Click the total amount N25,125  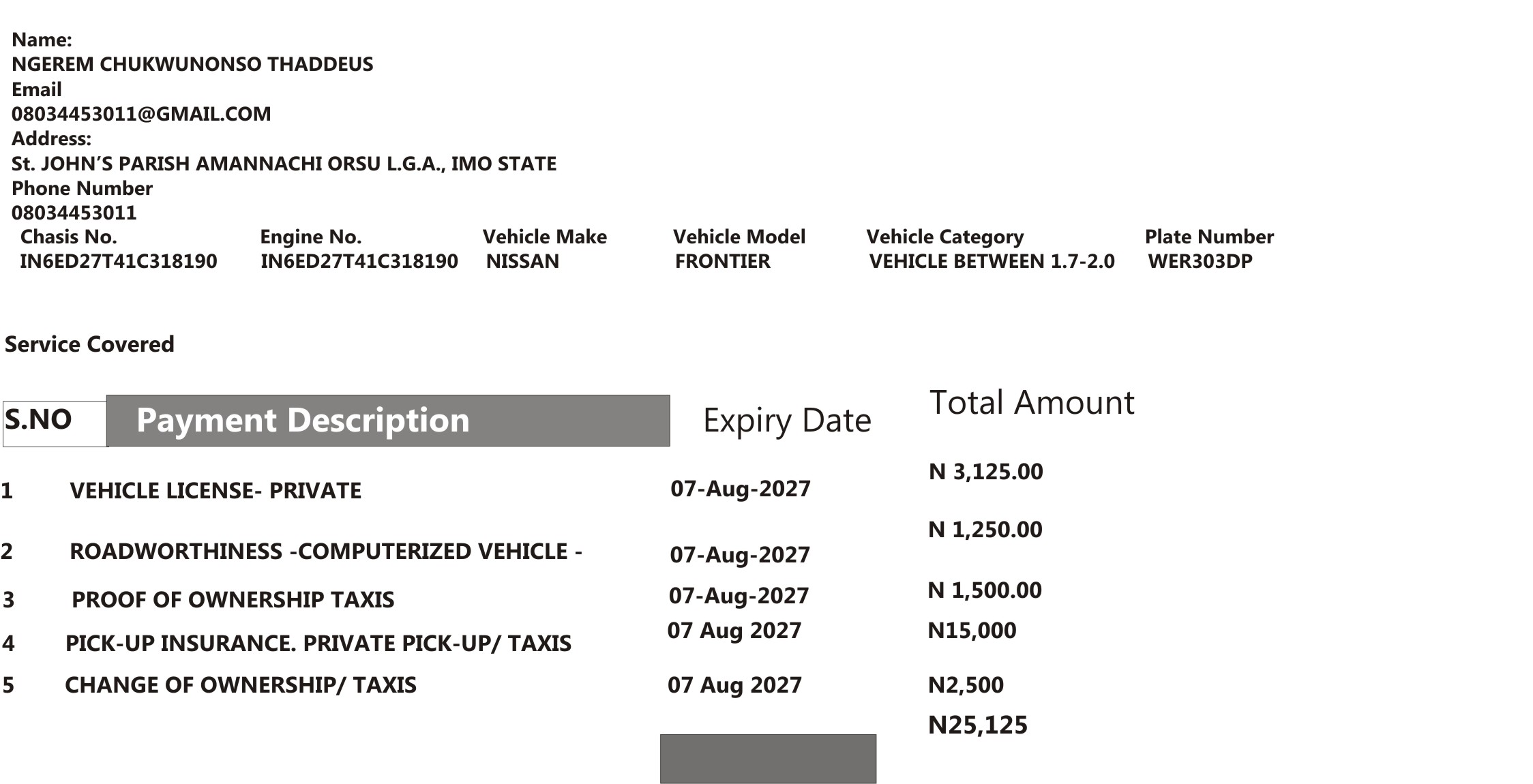pyautogui.click(x=978, y=725)
